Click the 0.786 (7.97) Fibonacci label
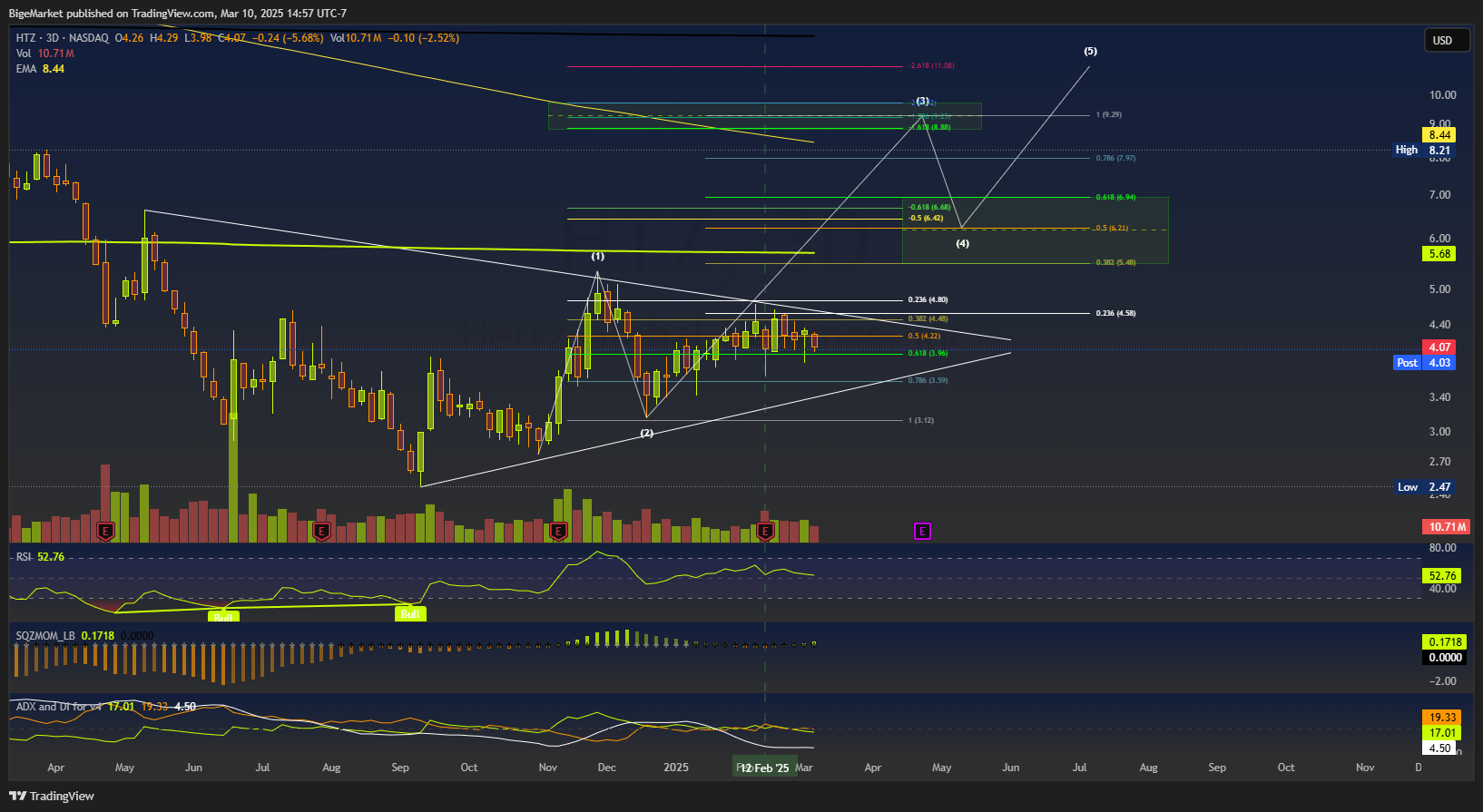 [1115, 159]
